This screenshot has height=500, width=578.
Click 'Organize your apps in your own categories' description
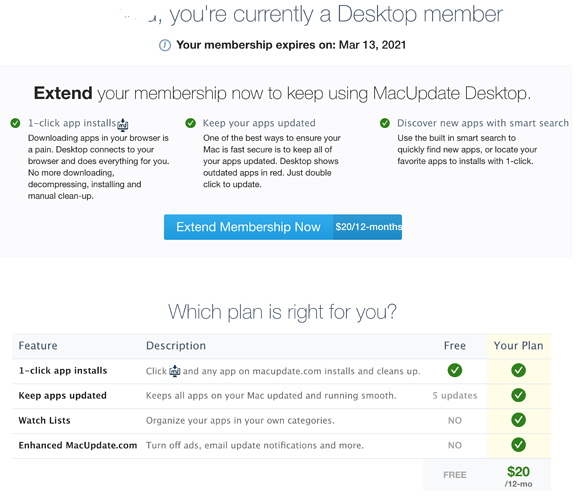coord(240,420)
